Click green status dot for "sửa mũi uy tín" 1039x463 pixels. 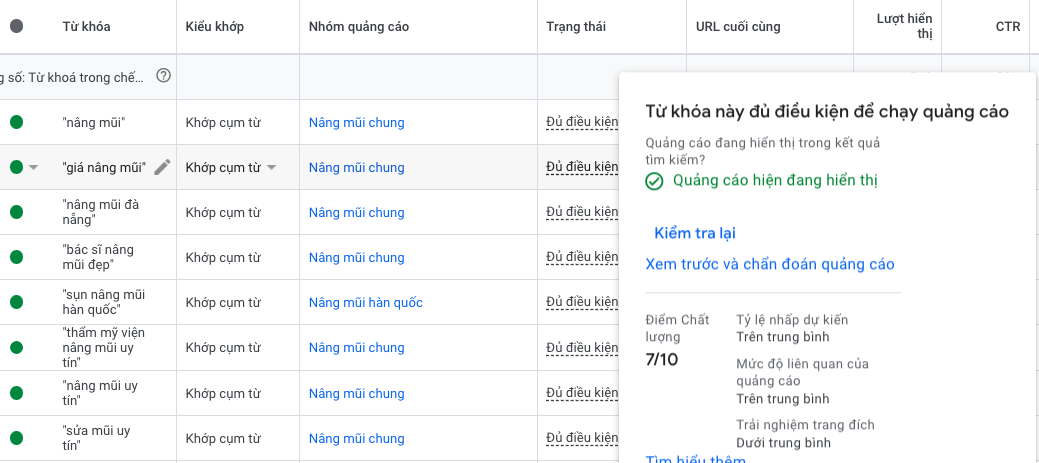[x=16, y=438]
